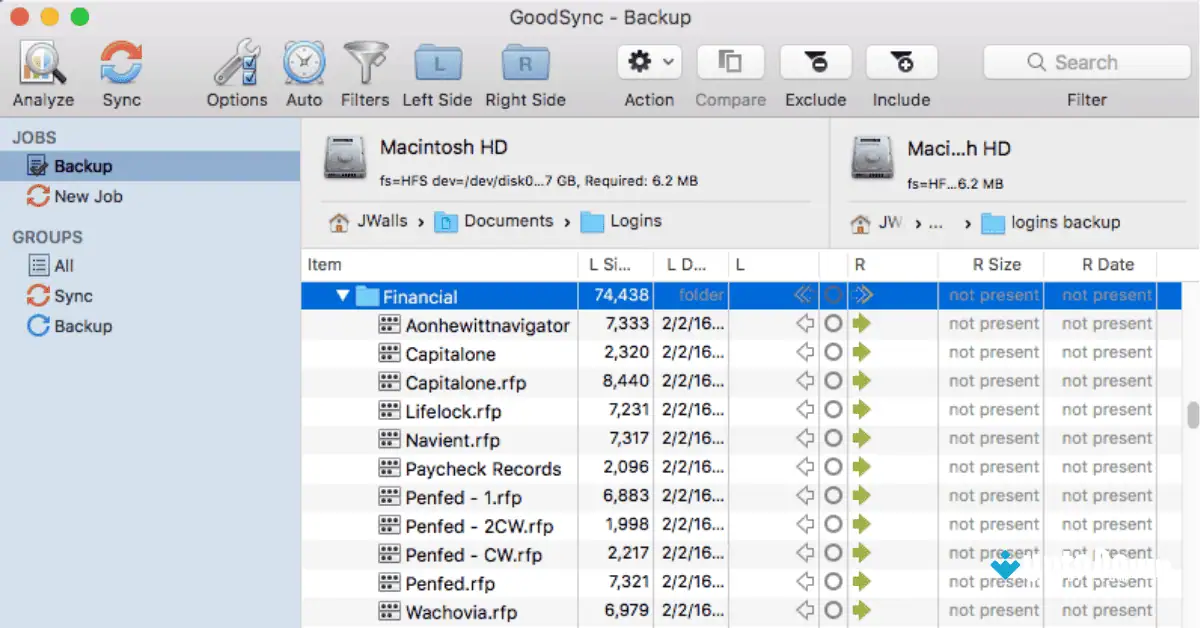
Task: Select the Analyze icon in the toolbar
Action: [41, 62]
